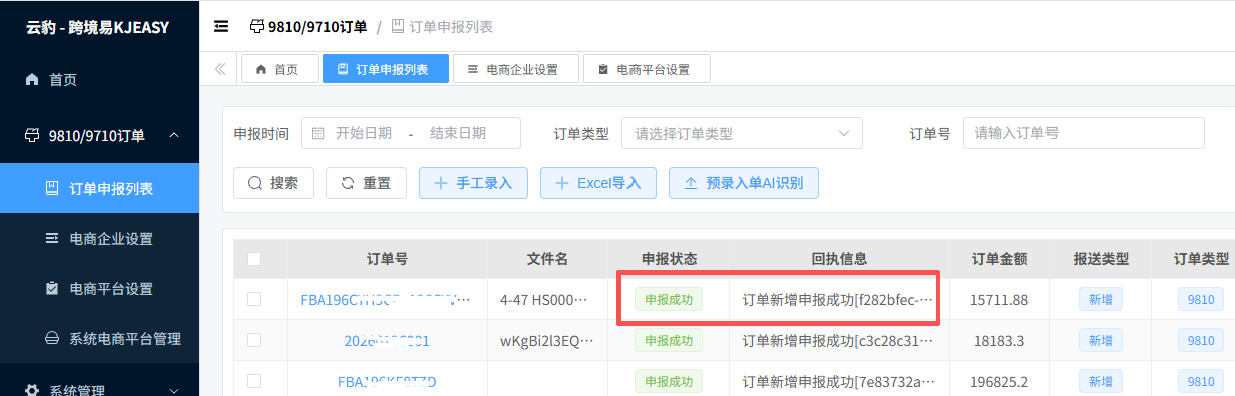Click the 手工录入 button

click(x=473, y=183)
